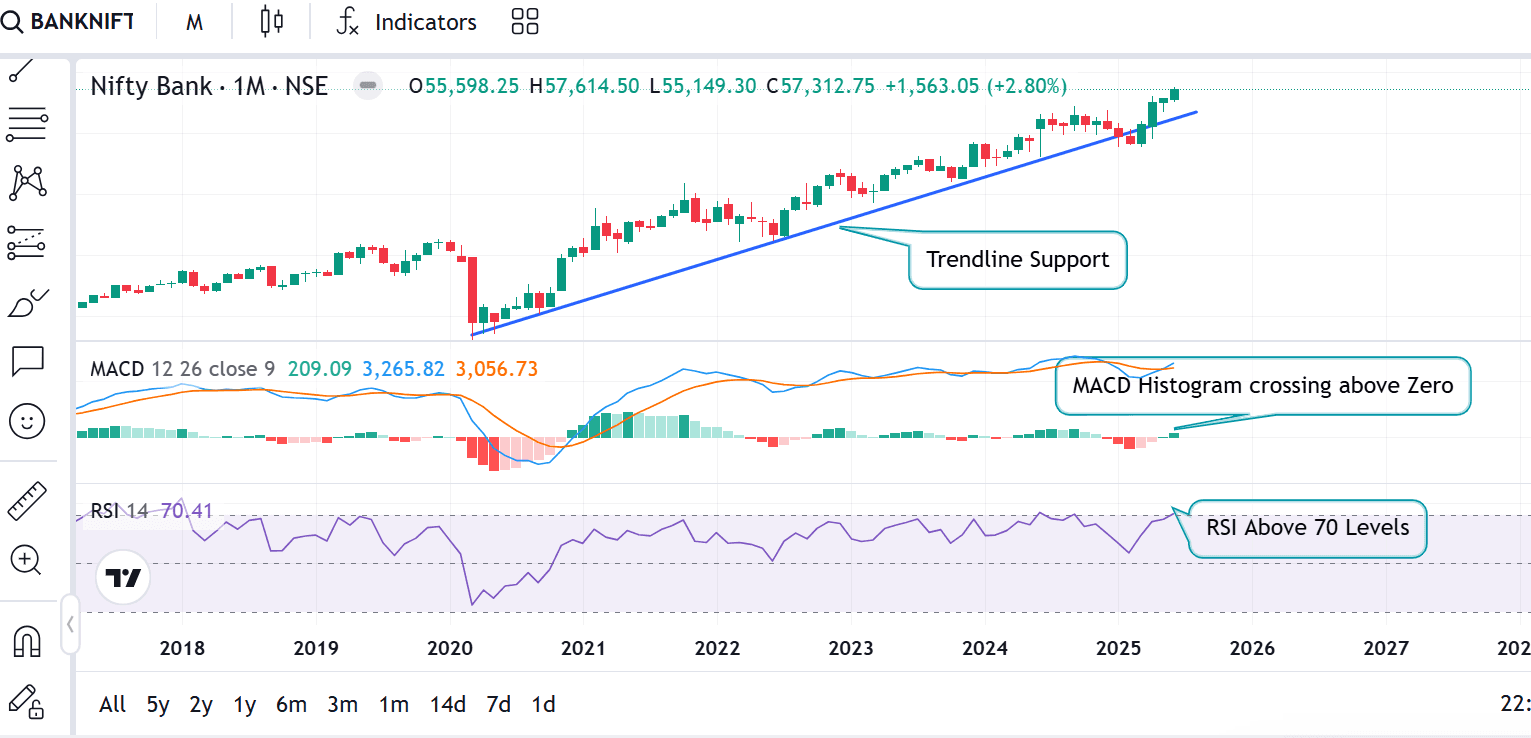Viewport: 1531px width, 738px height.
Task: Select the trend line drawing tool
Action: [x=22, y=72]
